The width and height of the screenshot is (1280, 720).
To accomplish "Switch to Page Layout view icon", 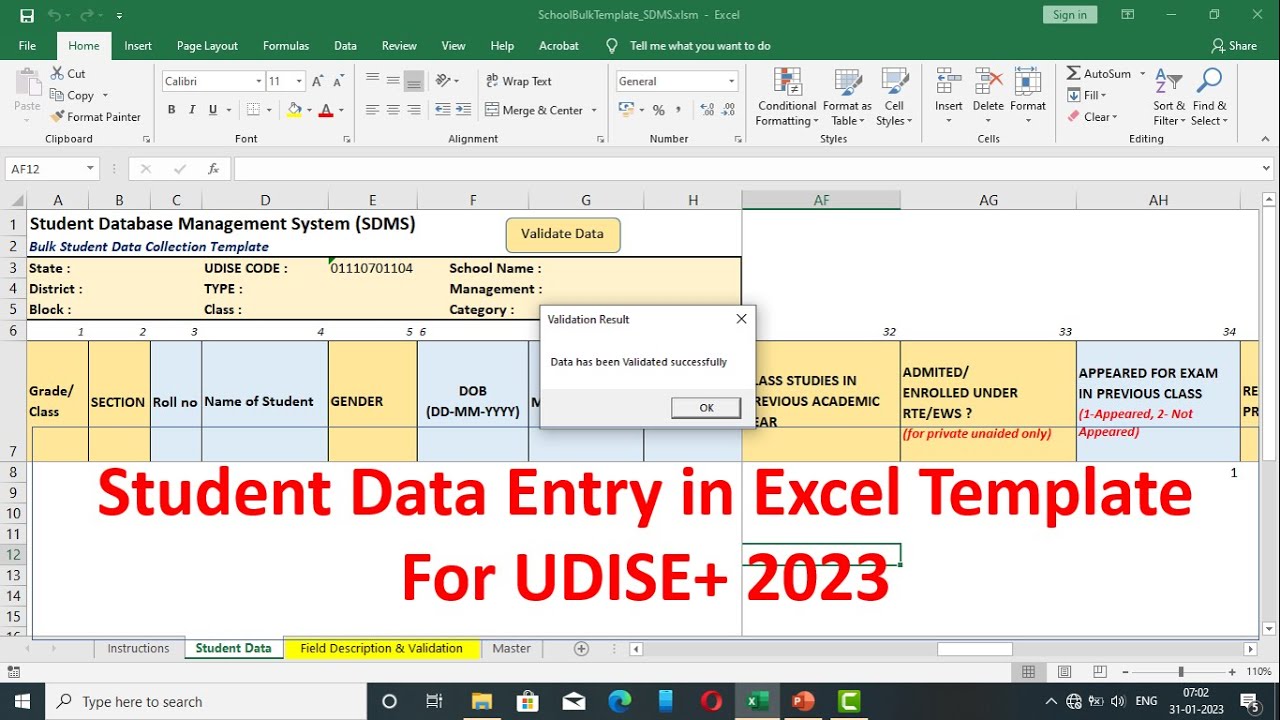I will [1064, 672].
